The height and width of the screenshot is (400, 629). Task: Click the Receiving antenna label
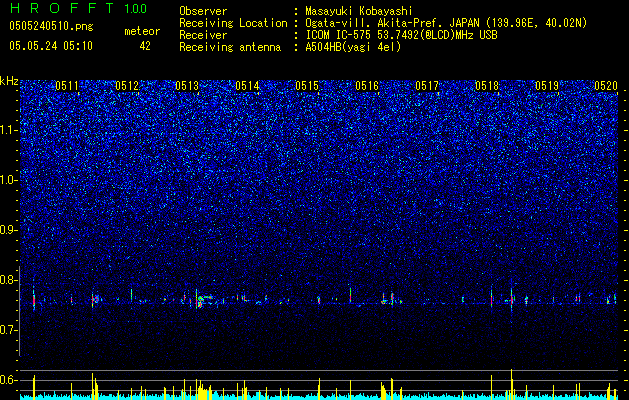(230, 47)
